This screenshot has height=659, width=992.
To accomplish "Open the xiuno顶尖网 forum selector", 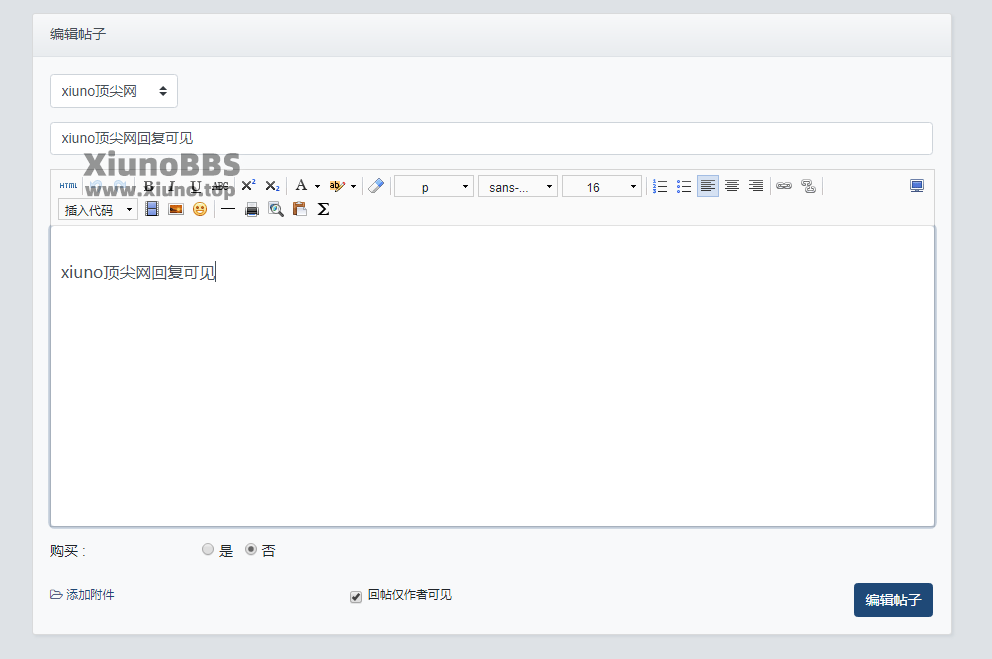I will point(114,91).
